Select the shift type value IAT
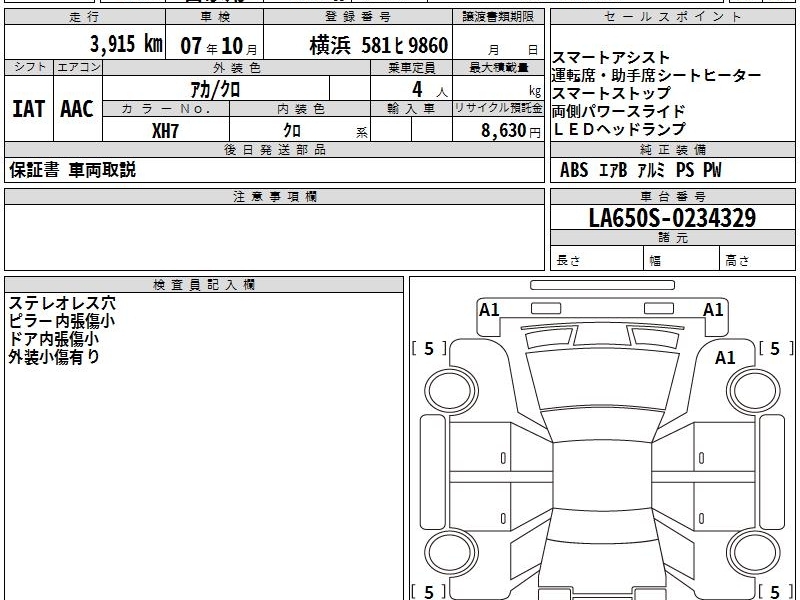Viewport: 800px width, 600px height. 29,109
